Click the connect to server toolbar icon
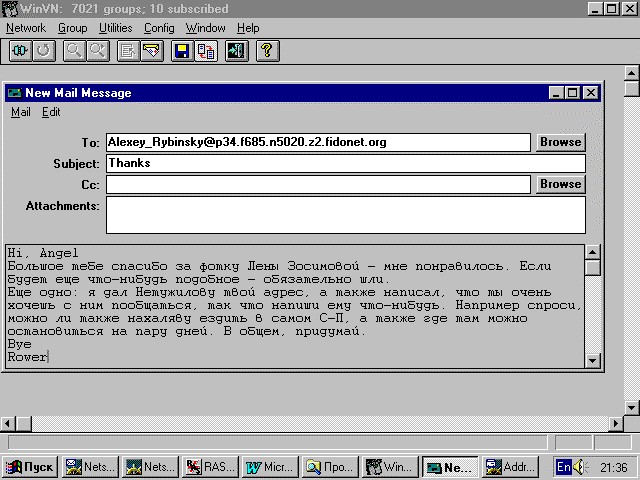 pos(20,51)
